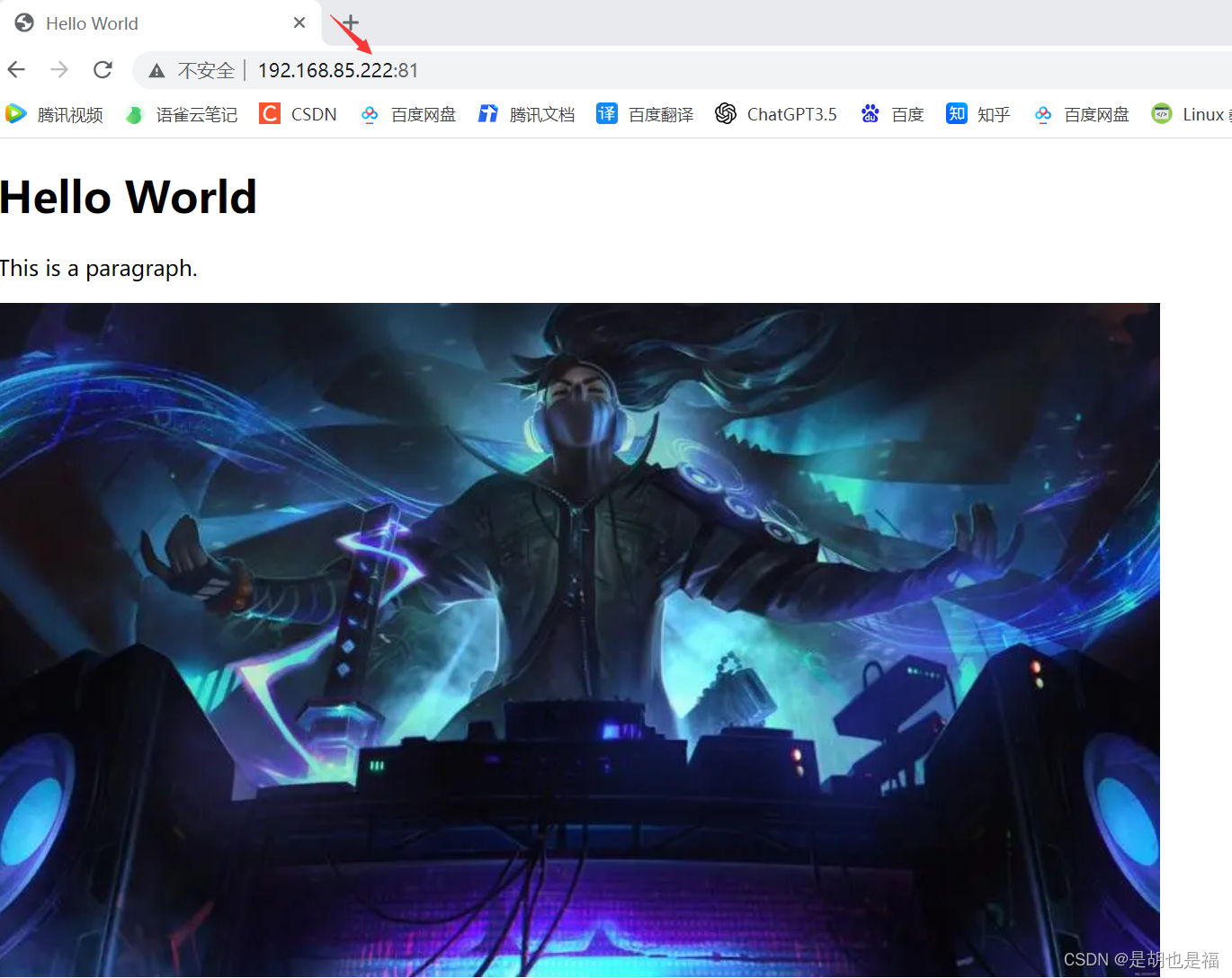Click the browser back arrow
This screenshot has width=1232, height=978.
click(x=16, y=69)
